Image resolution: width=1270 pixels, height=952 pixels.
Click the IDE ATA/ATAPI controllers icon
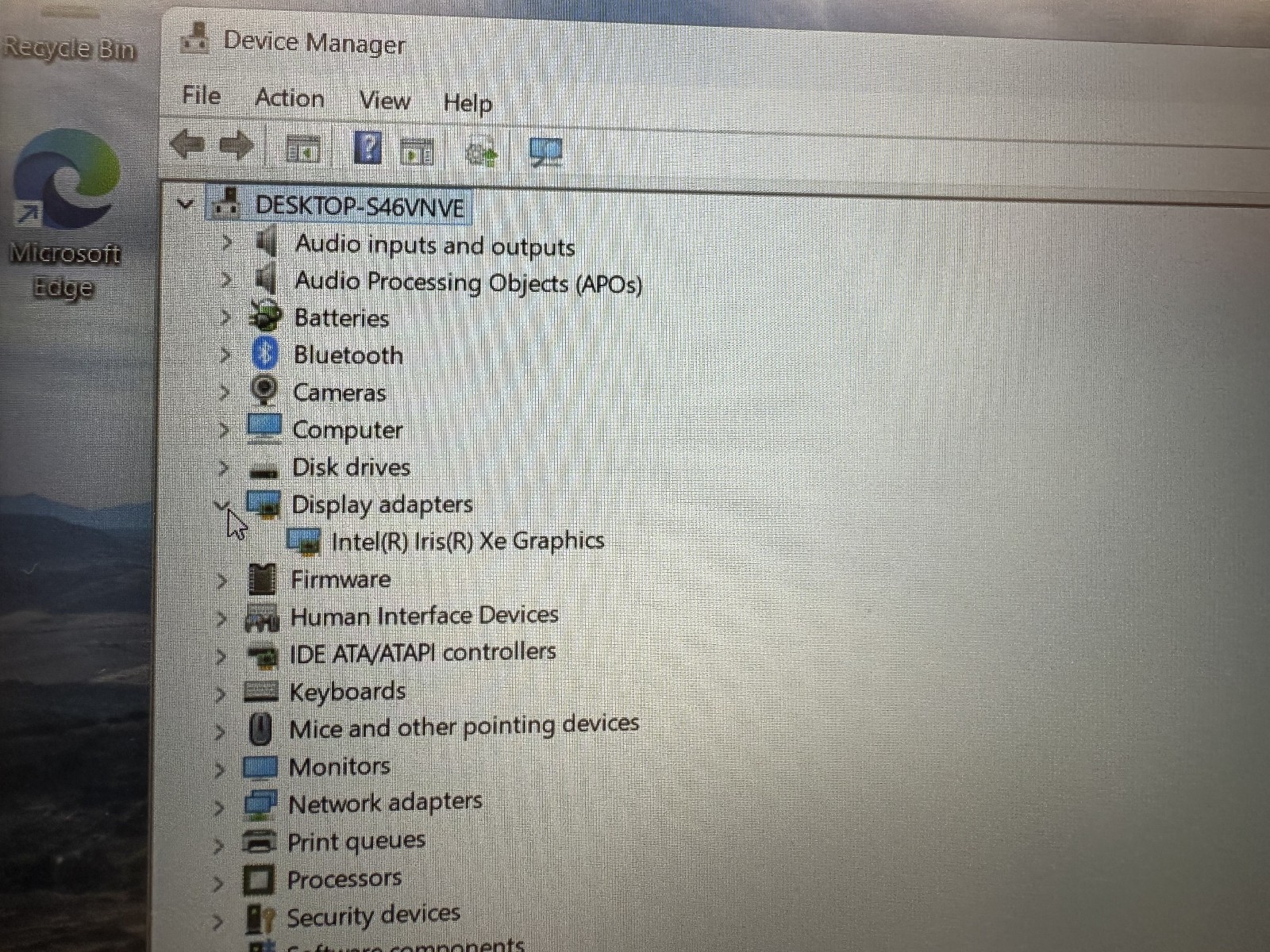262,656
